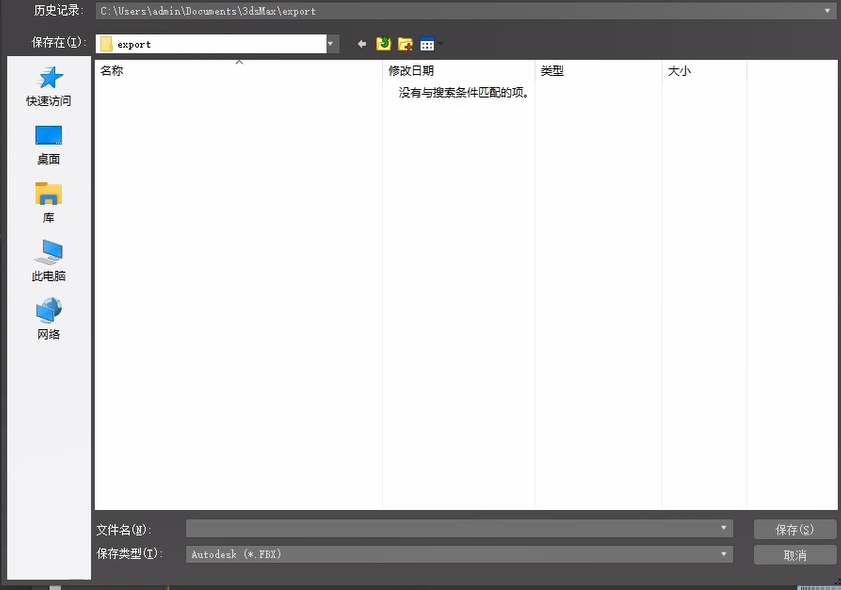Expand the 文件名 dropdown arrow
841x590 pixels.
724,528
